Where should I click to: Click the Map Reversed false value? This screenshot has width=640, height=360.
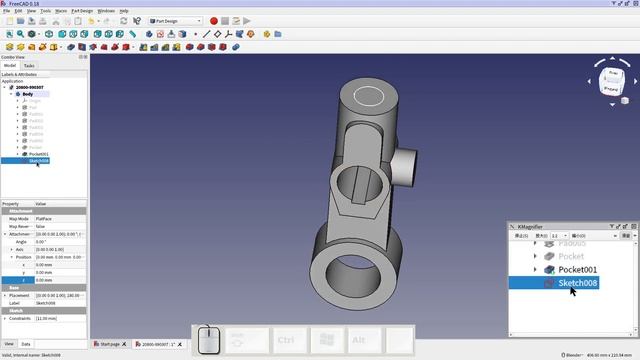pos(60,227)
